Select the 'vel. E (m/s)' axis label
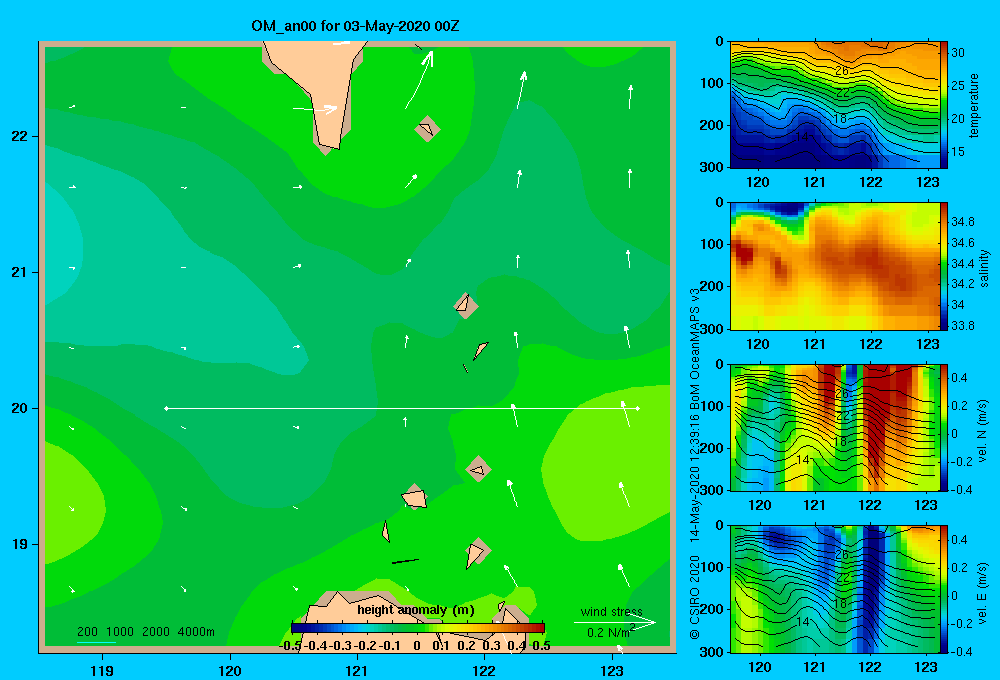 coord(982,592)
